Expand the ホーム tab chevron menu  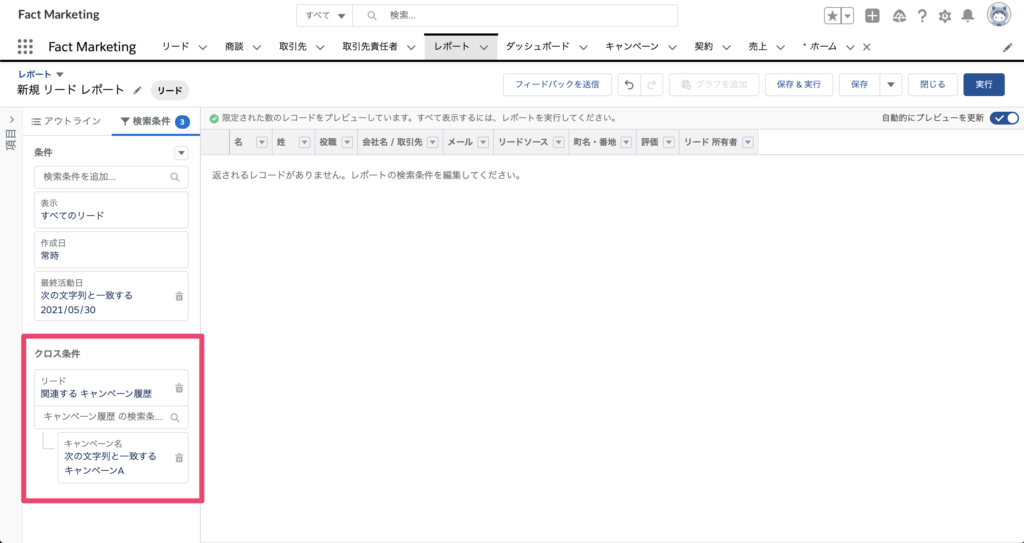(x=850, y=47)
